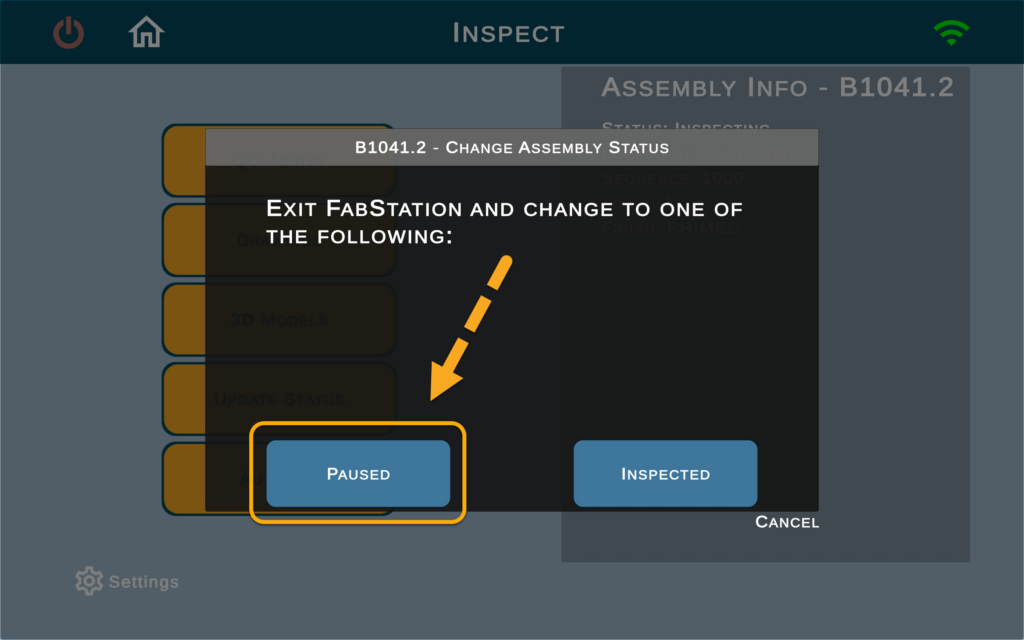Mark the assembly as Inspected

click(665, 473)
